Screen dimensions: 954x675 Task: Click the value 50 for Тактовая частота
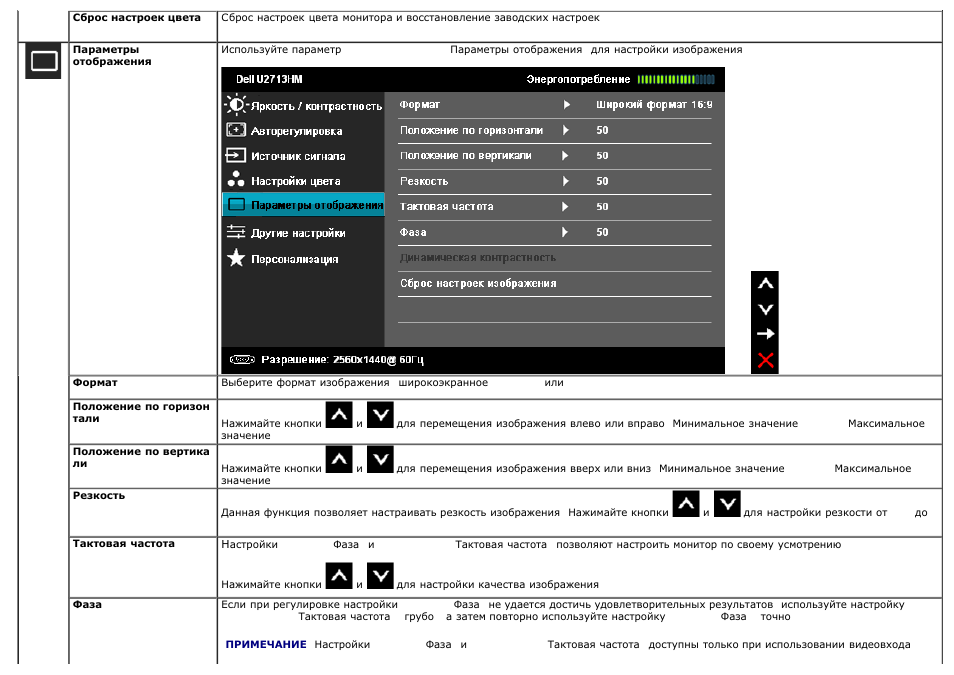tap(602, 207)
